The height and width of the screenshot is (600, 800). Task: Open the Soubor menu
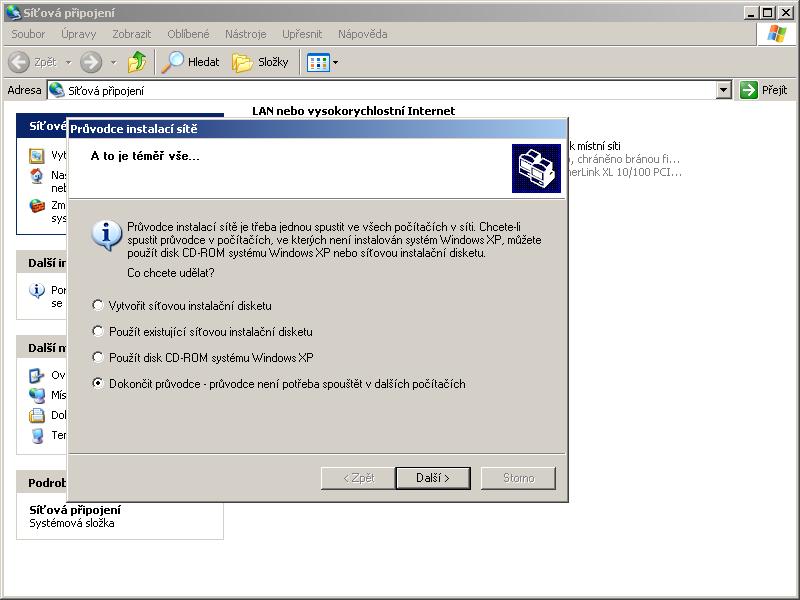click(28, 34)
